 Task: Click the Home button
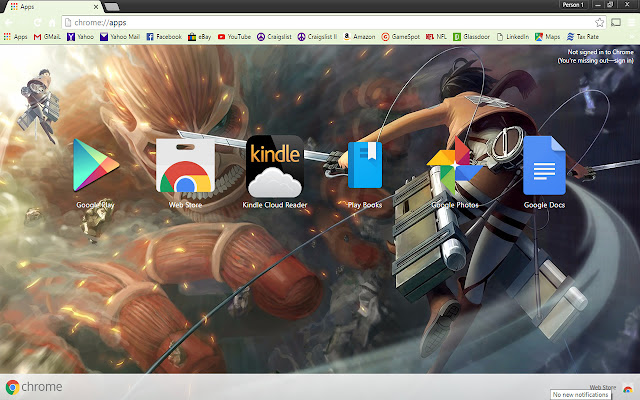click(x=52, y=22)
